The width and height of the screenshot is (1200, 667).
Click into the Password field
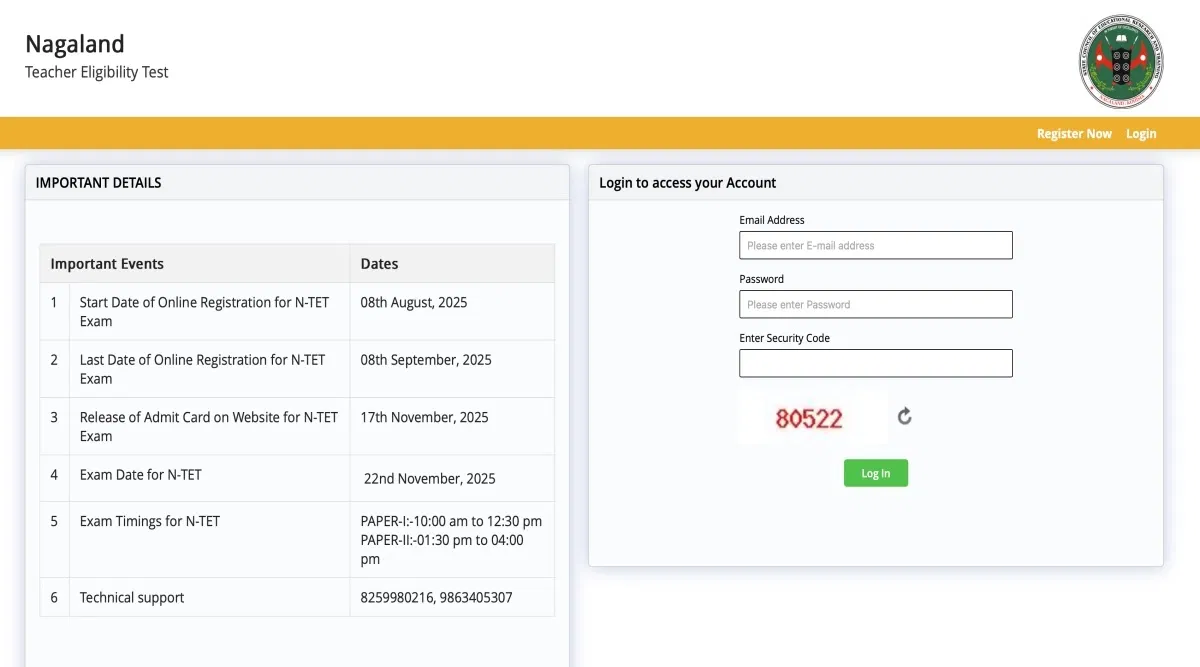point(875,304)
